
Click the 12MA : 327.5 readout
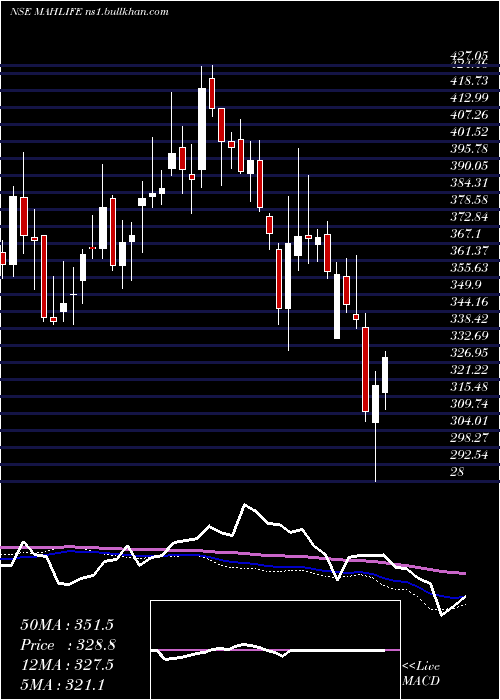(x=67, y=665)
